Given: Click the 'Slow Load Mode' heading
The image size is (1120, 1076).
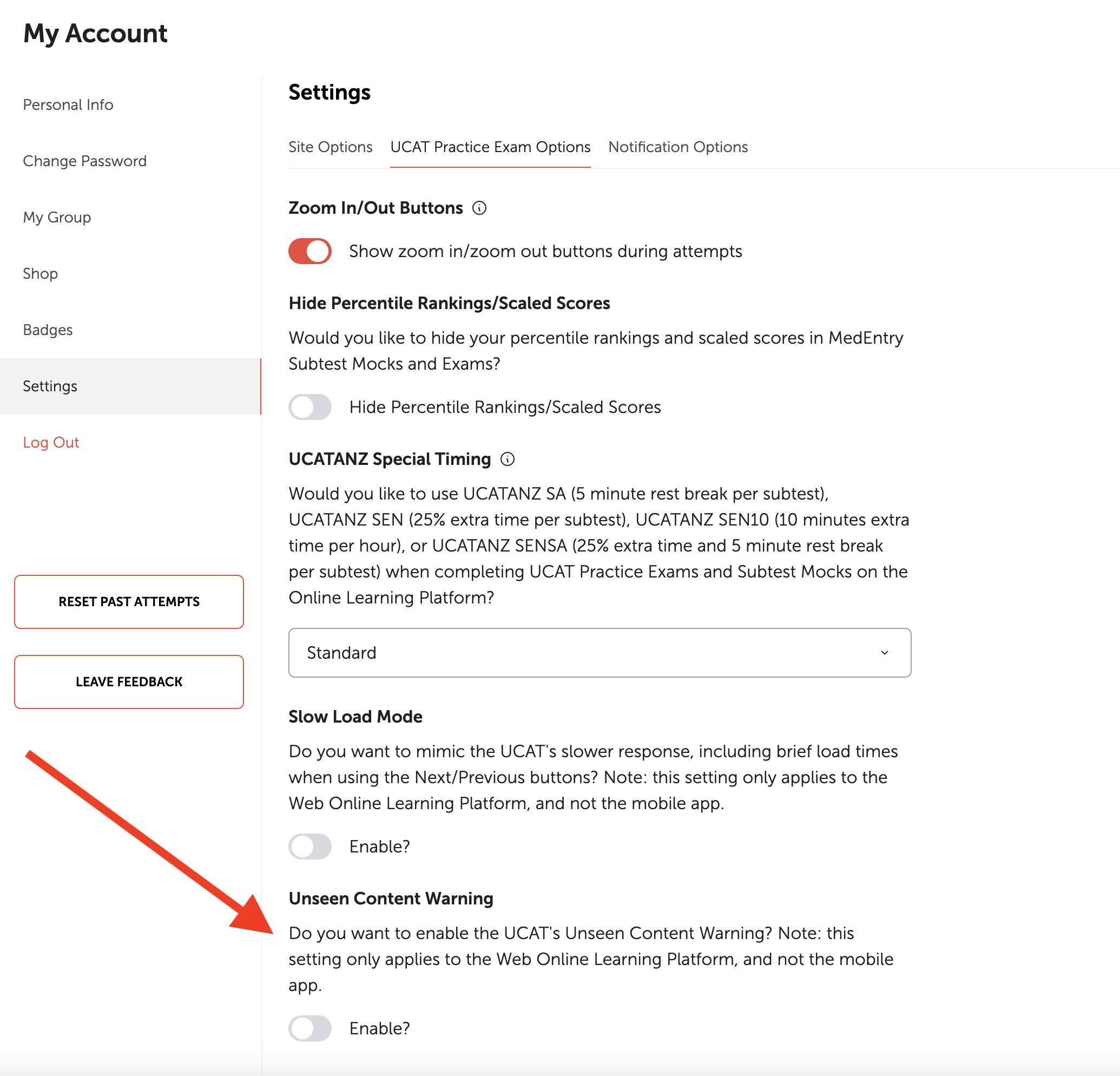Looking at the screenshot, I should coord(355,717).
